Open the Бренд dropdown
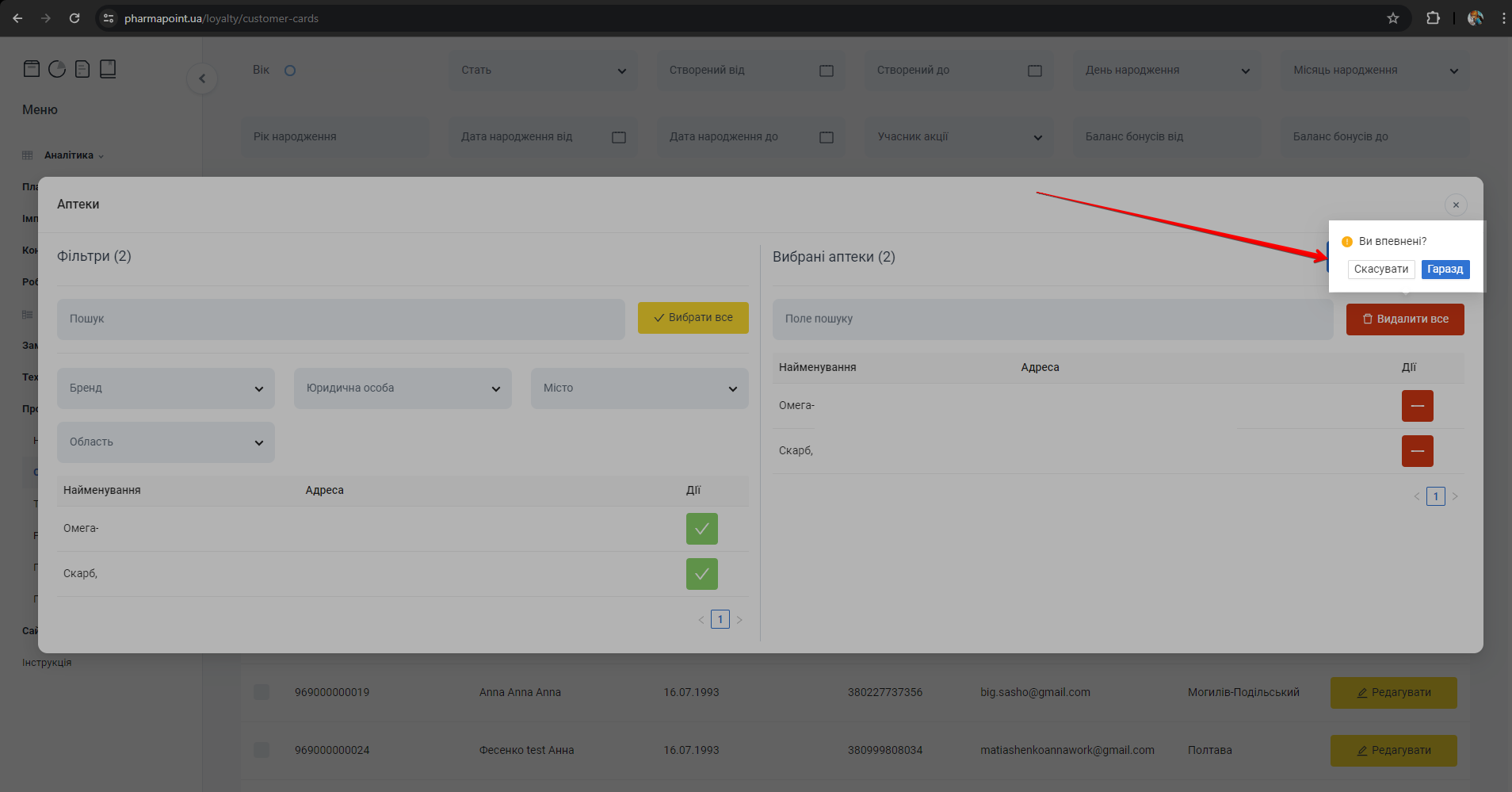The width and height of the screenshot is (1512, 792). point(166,388)
